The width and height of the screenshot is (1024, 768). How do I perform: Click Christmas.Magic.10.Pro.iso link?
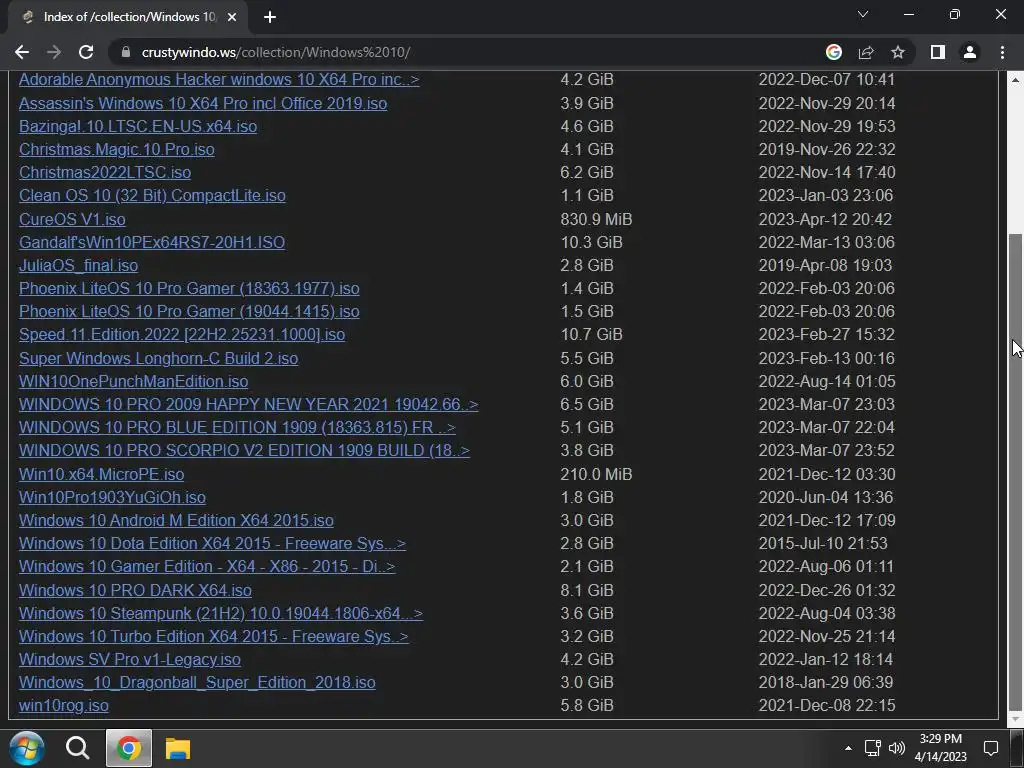pyautogui.click(x=116, y=150)
